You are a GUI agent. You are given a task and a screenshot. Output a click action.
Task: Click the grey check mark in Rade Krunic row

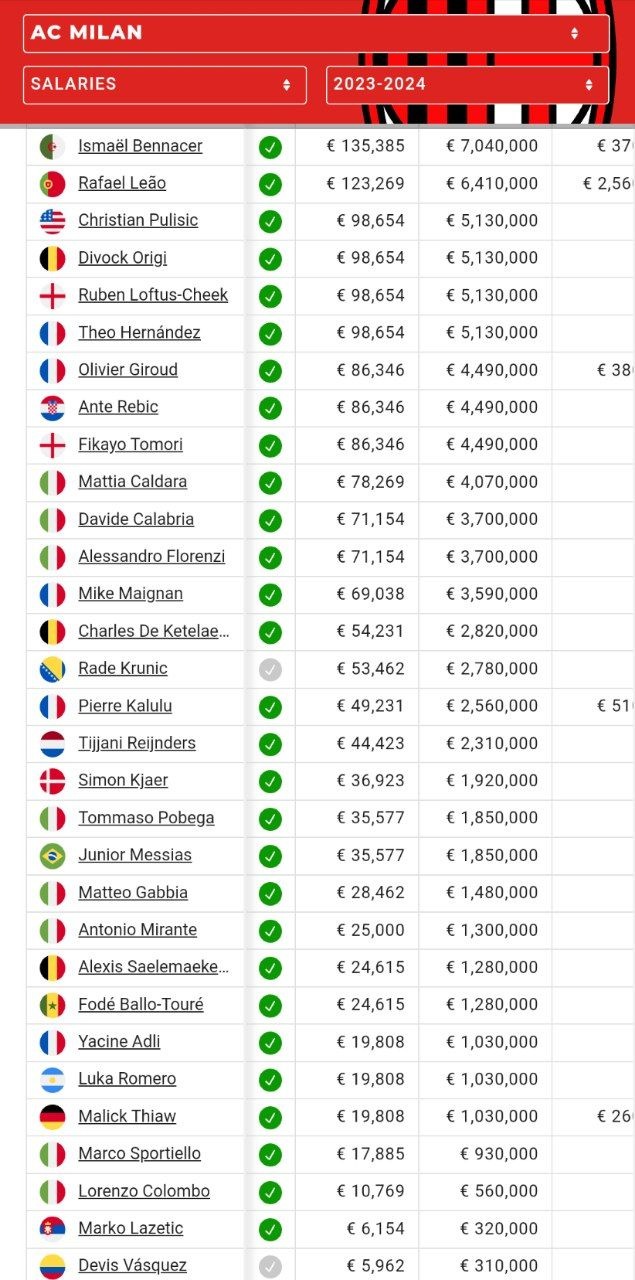pos(270,670)
